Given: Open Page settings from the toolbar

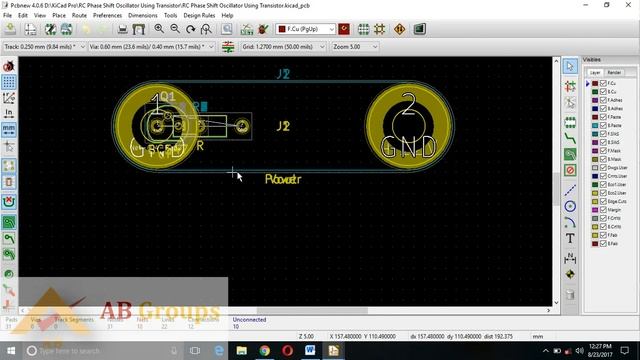Looking at the screenshot, I should tap(30, 29).
